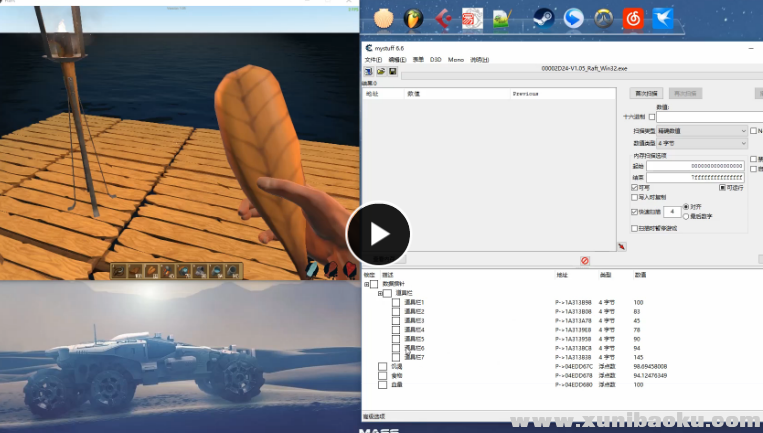Click the open folder icon in toolbar

(380, 72)
